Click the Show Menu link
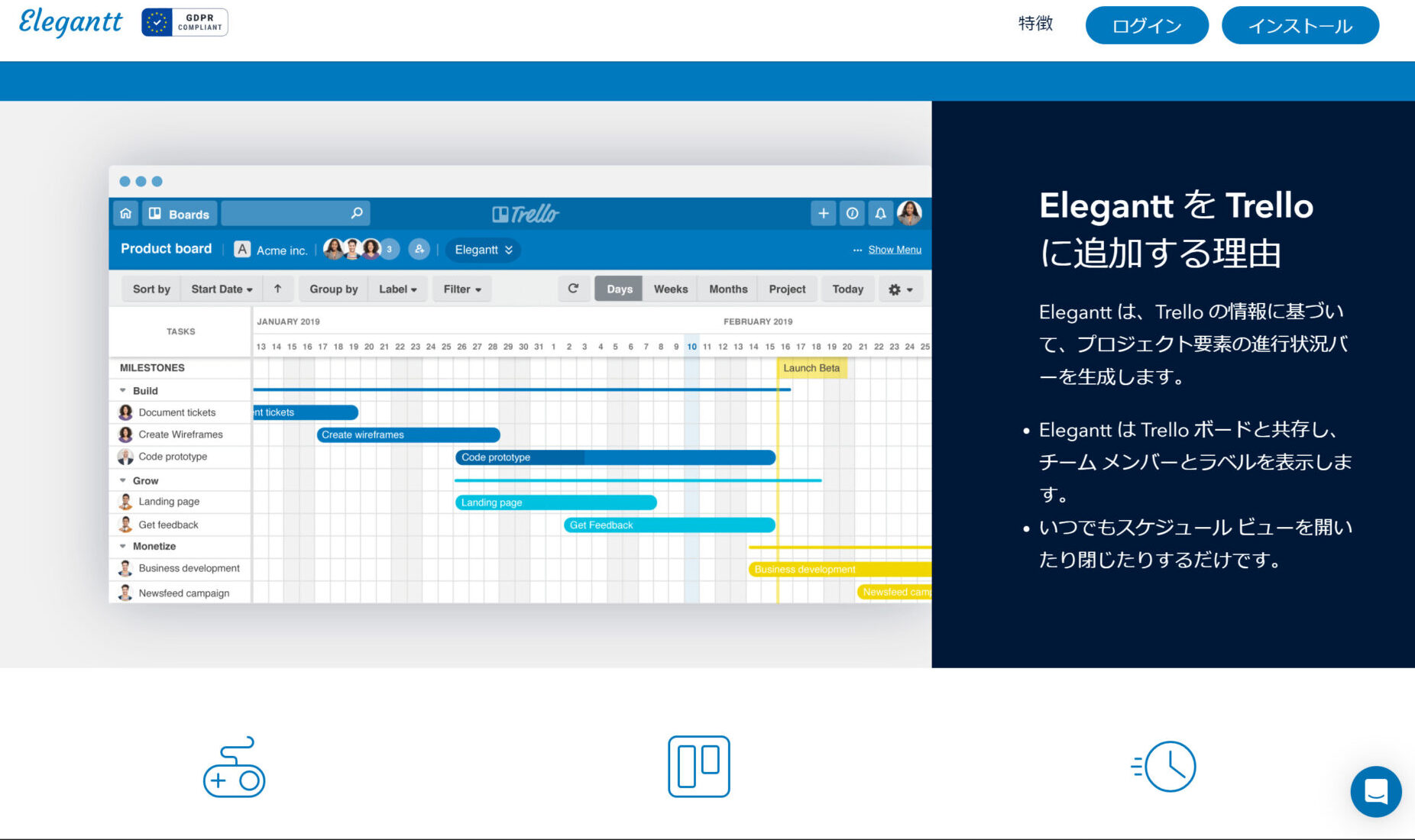The image size is (1415, 840). click(894, 249)
